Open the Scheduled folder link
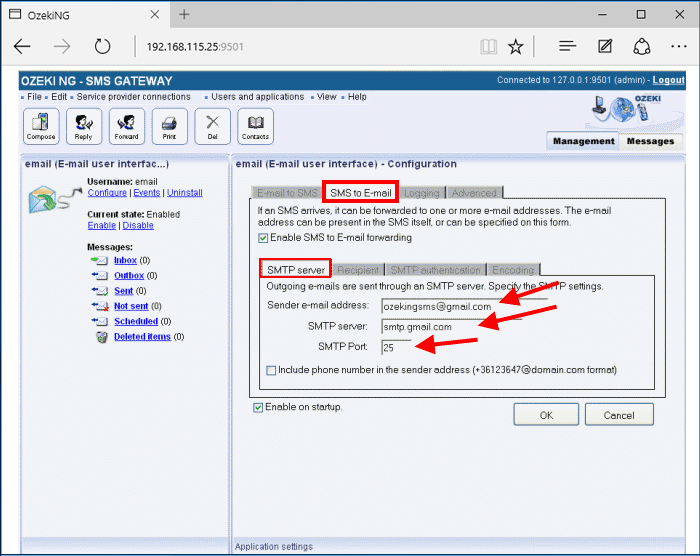 (136, 321)
